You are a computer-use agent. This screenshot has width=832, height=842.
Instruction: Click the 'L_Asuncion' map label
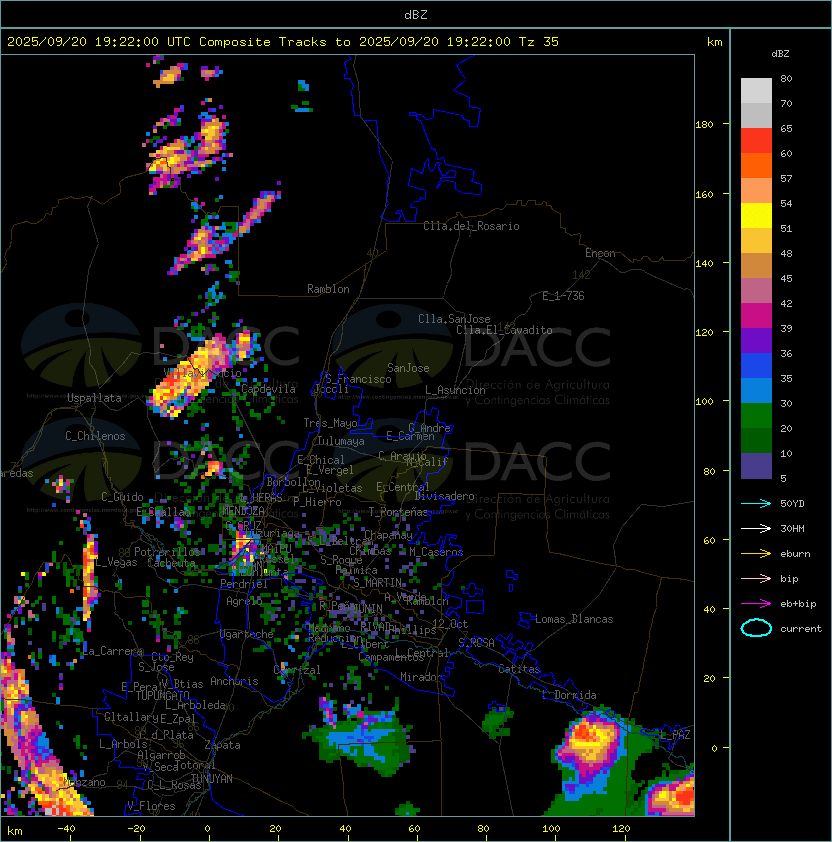(455, 390)
